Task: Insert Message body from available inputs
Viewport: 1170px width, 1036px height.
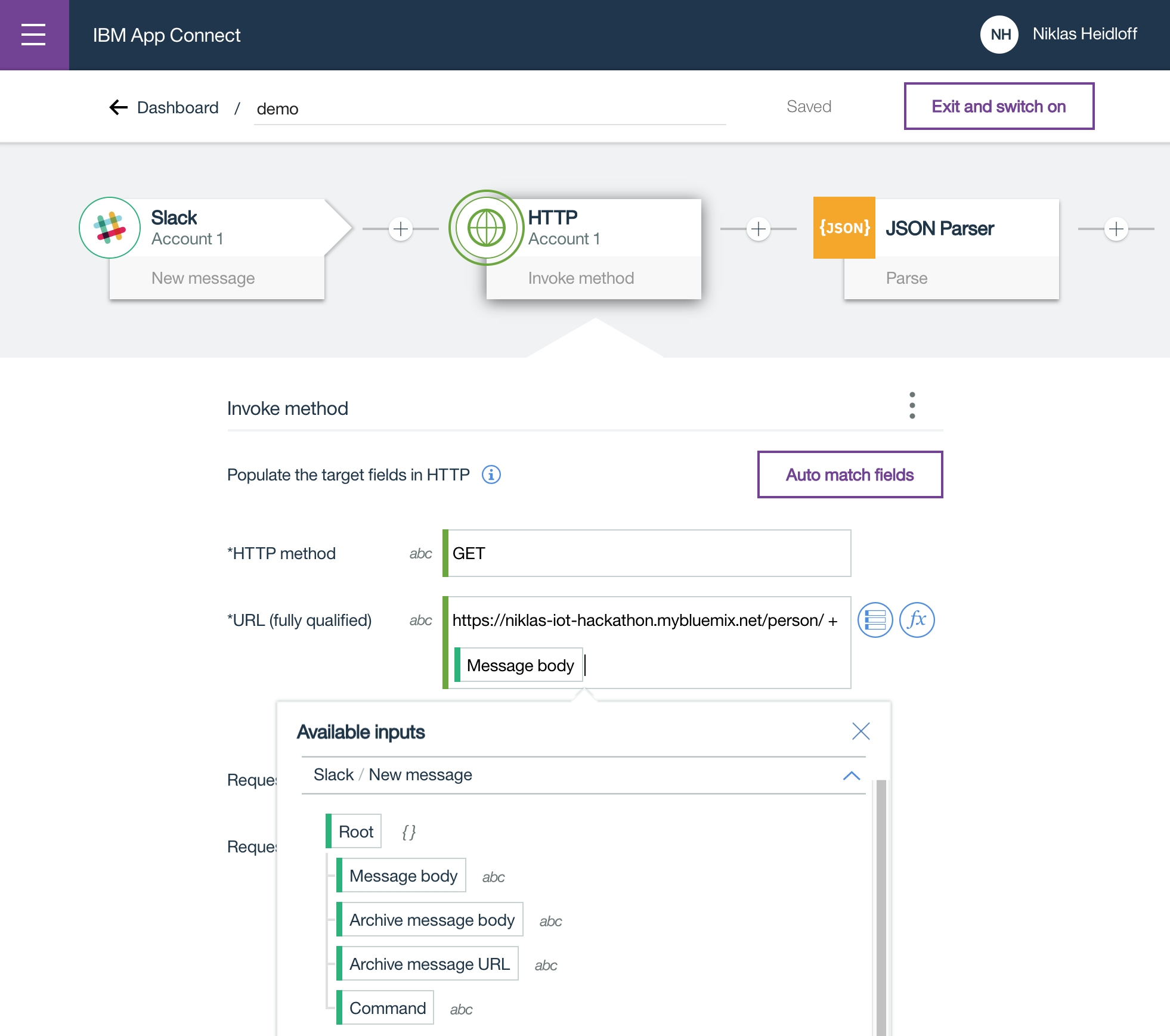Action: pyautogui.click(x=401, y=875)
